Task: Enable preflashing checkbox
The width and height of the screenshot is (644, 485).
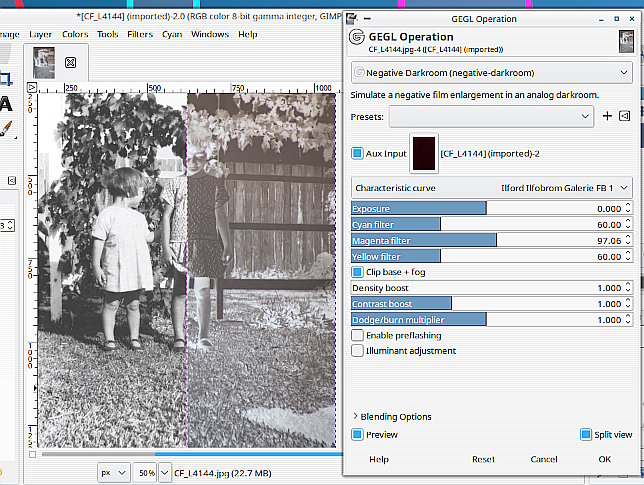Action: 357,335
